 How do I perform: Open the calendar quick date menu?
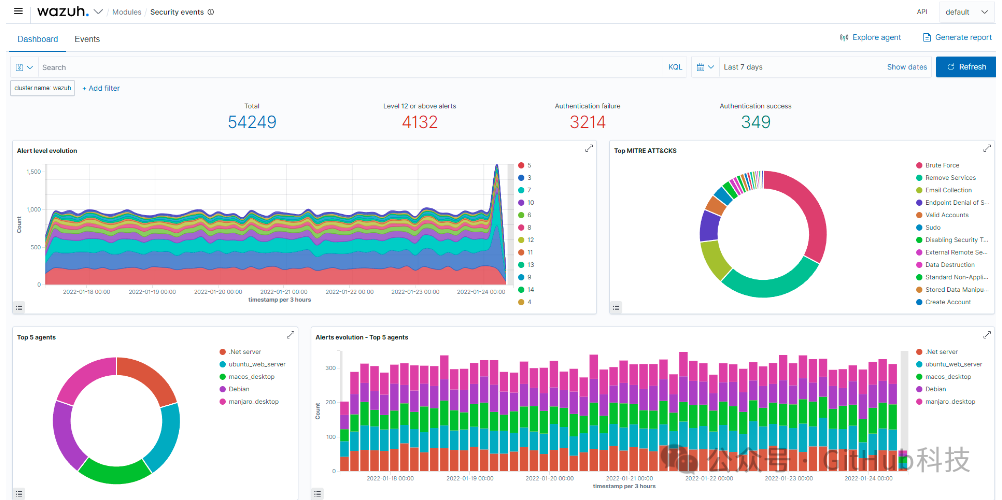point(704,67)
